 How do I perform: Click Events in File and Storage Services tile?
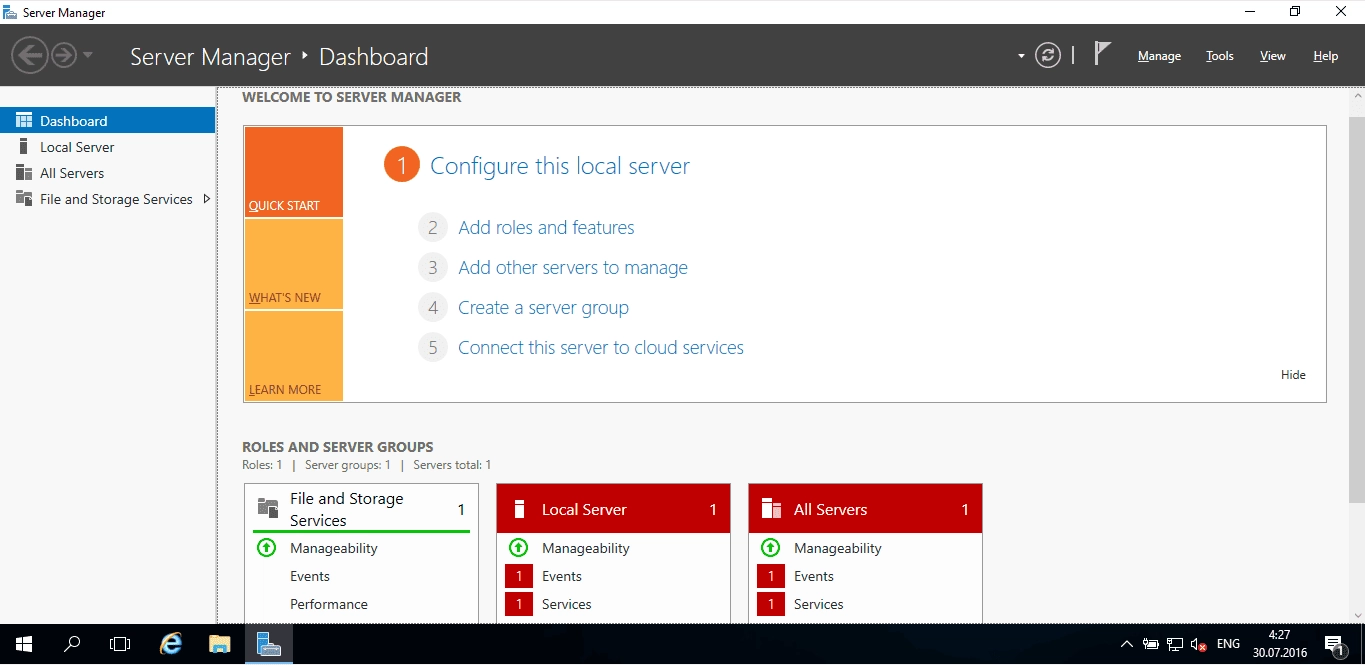click(310, 576)
